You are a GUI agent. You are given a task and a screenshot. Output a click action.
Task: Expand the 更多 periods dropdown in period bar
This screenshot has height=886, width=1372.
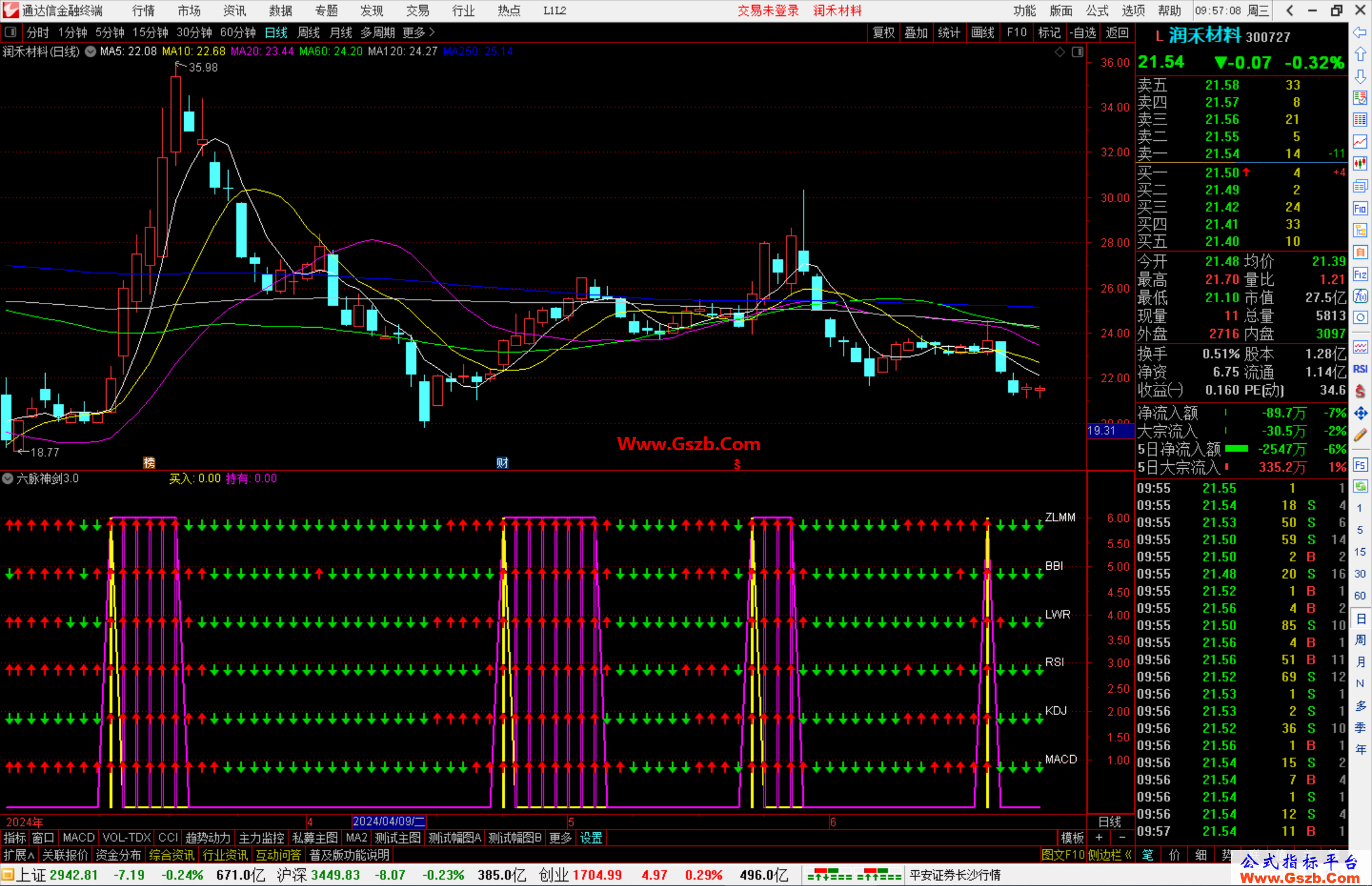pyautogui.click(x=419, y=32)
